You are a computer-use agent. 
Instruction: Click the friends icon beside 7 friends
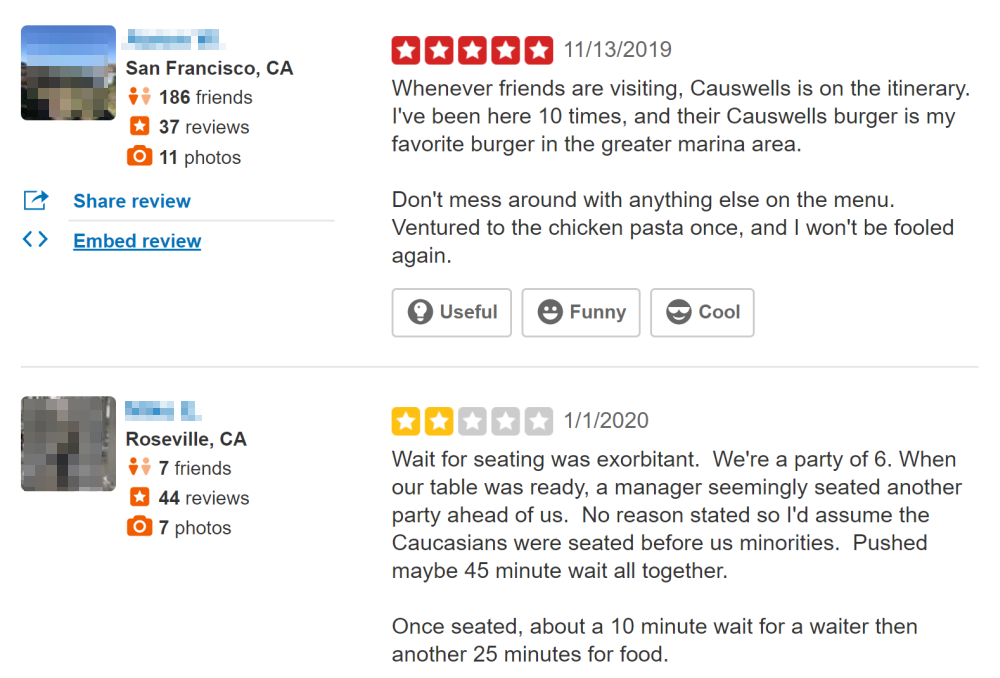(x=140, y=467)
